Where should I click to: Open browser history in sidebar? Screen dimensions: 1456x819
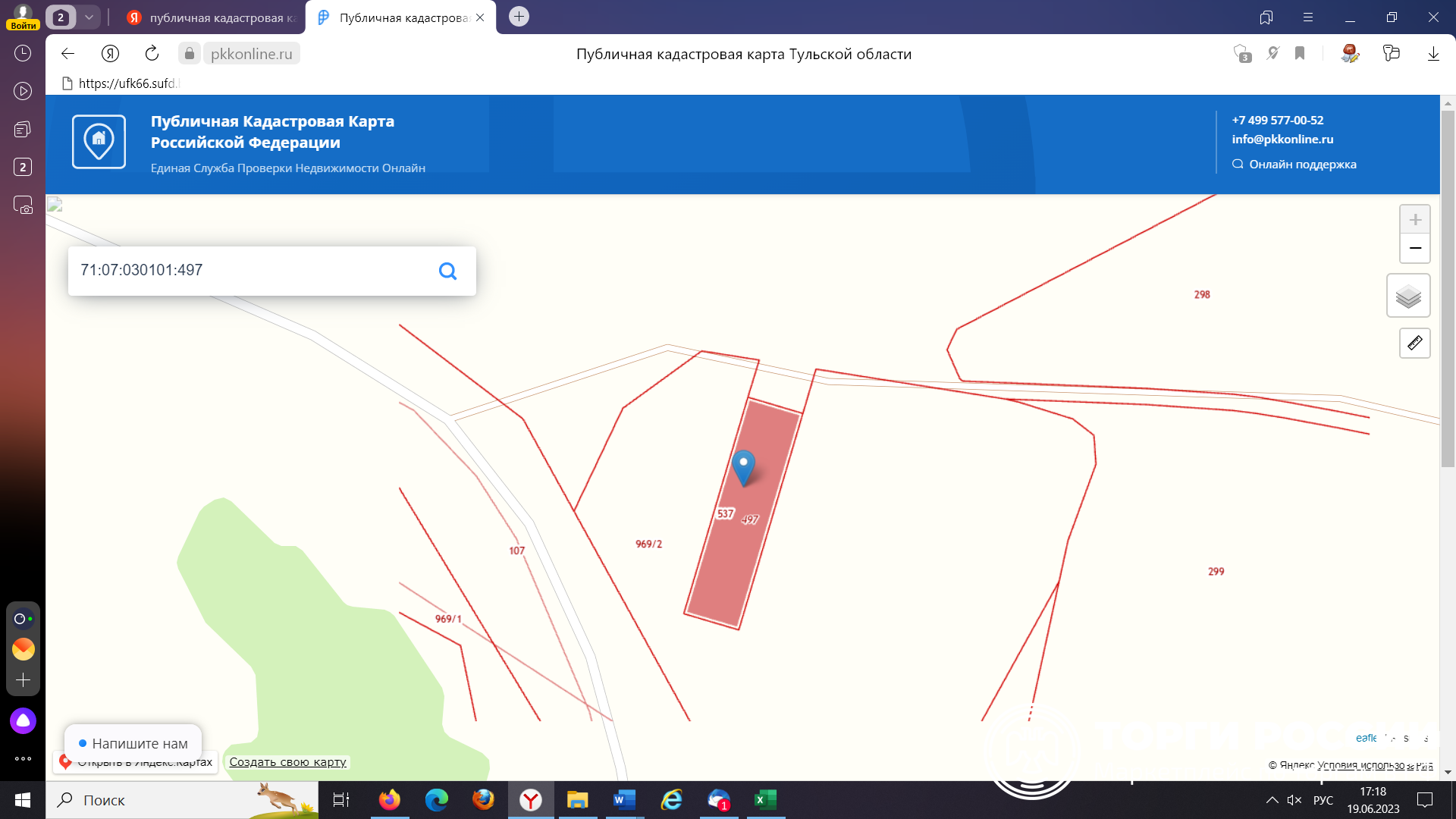pos(23,53)
